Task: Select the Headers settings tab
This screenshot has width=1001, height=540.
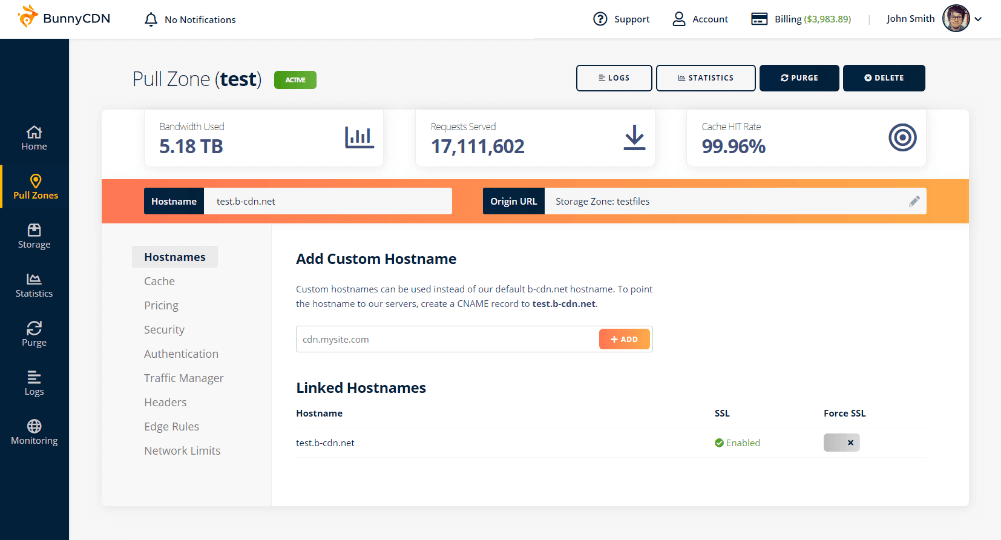Action: pos(165,402)
